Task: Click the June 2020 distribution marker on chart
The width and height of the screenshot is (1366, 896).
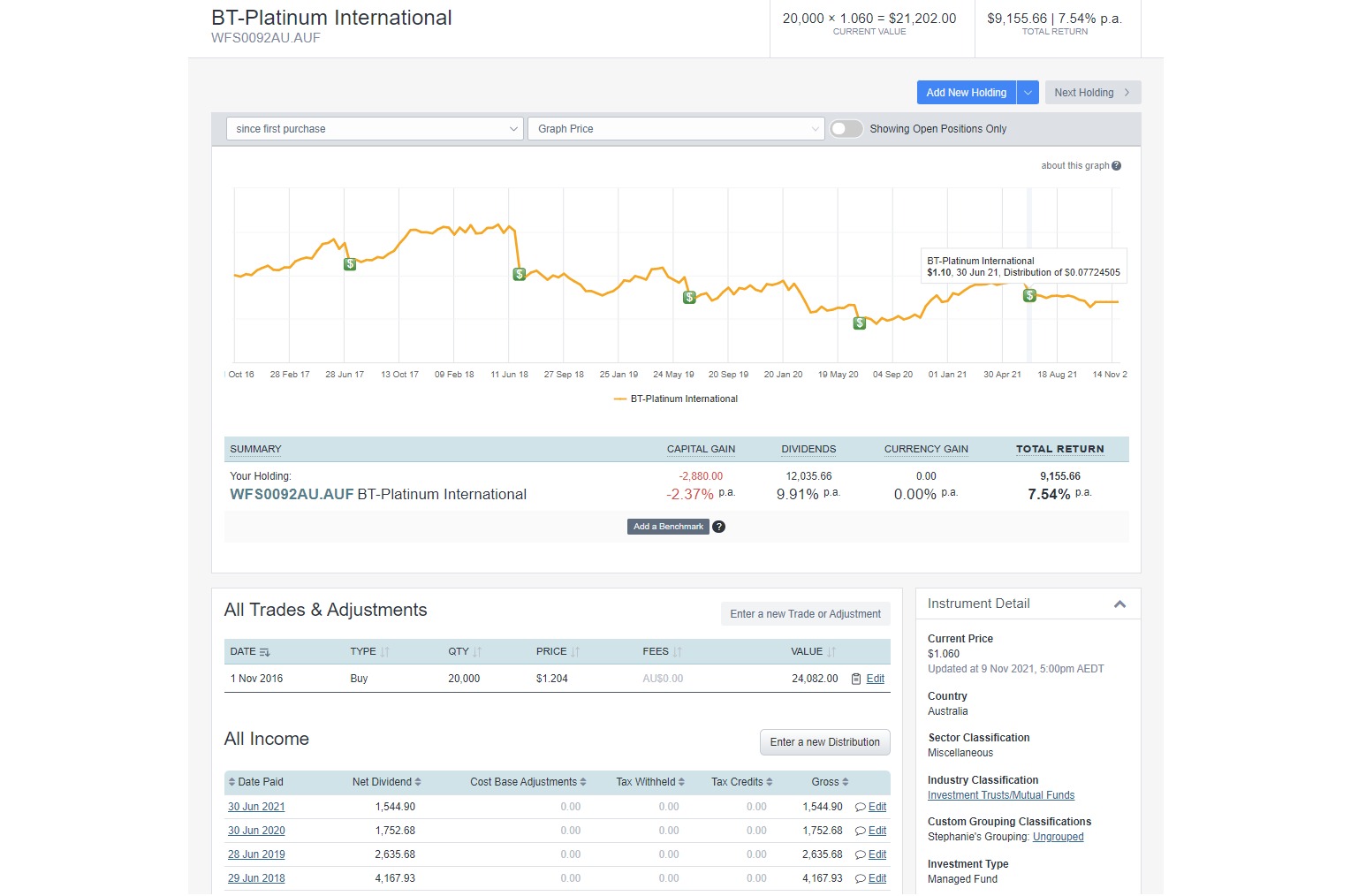Action: pyautogui.click(x=859, y=323)
